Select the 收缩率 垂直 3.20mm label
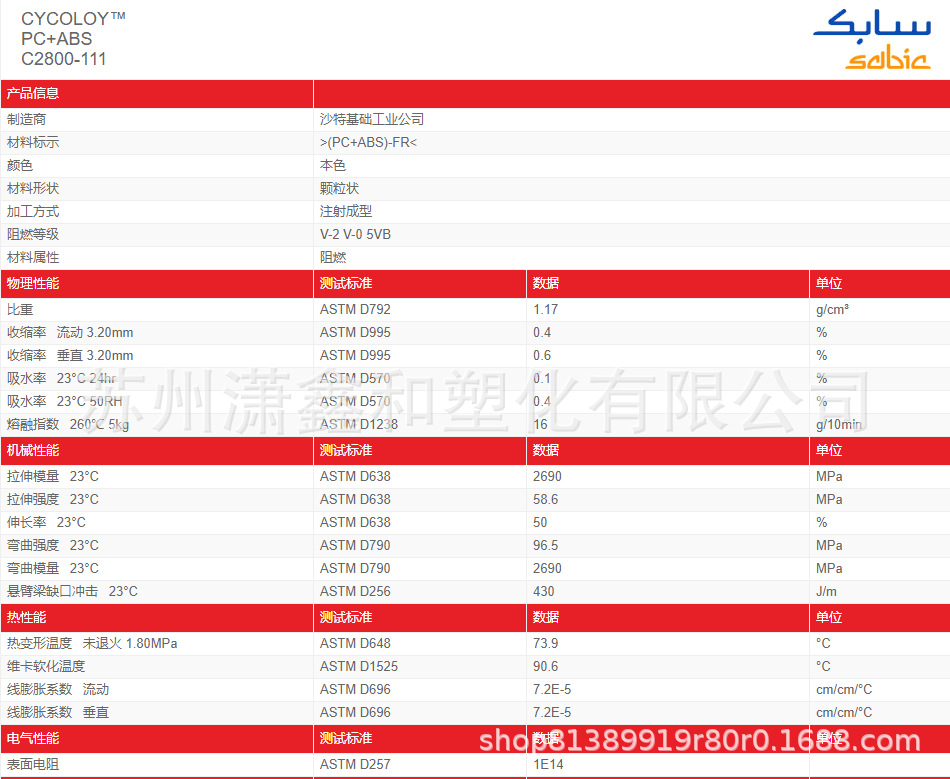This screenshot has width=950, height=779. pos(70,356)
